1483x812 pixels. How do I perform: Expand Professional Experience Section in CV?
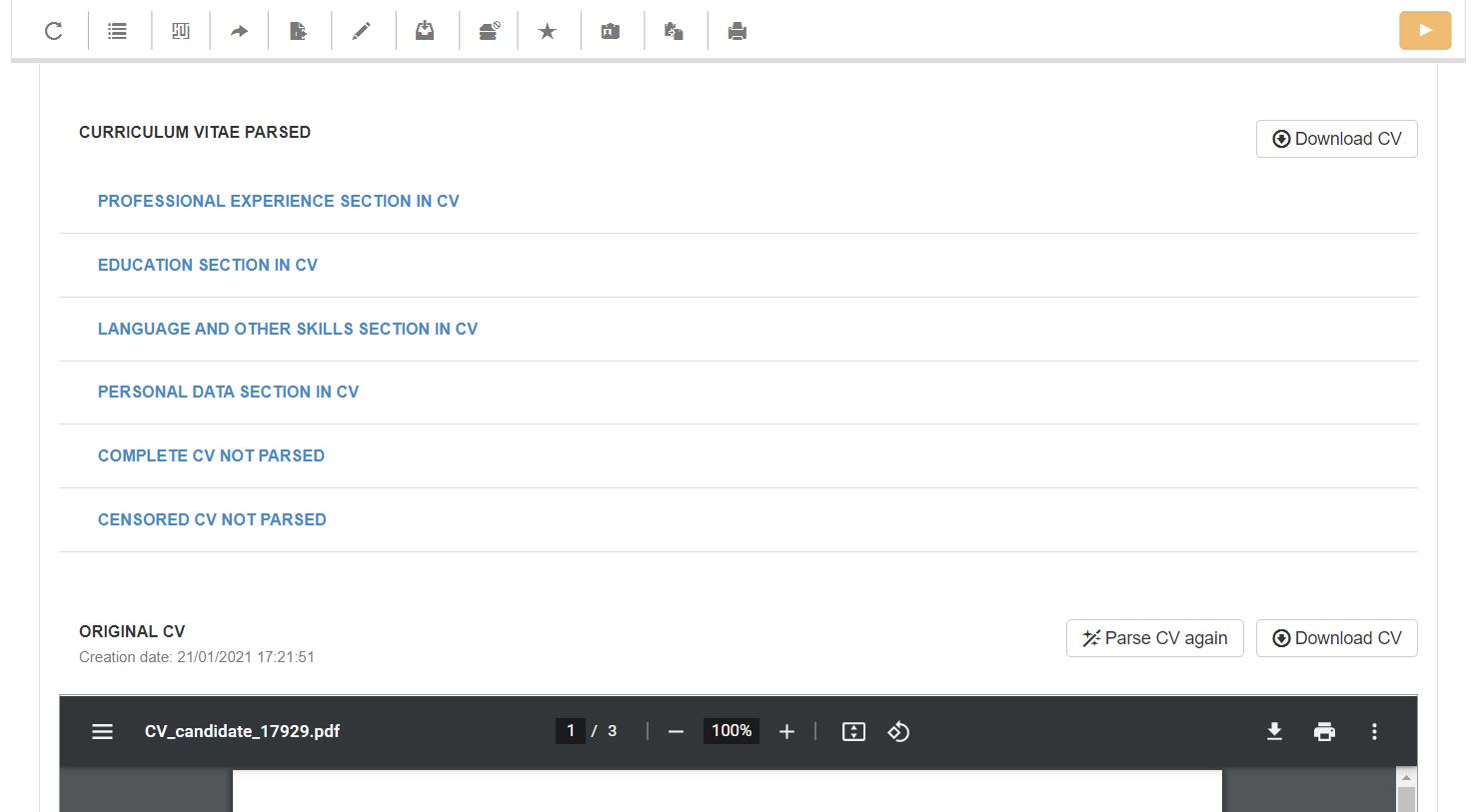tap(278, 201)
